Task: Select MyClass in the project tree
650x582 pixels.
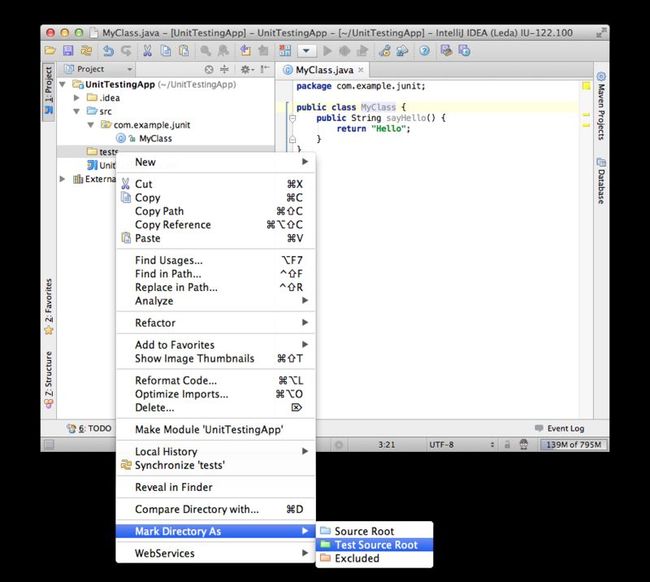Action: [155, 138]
